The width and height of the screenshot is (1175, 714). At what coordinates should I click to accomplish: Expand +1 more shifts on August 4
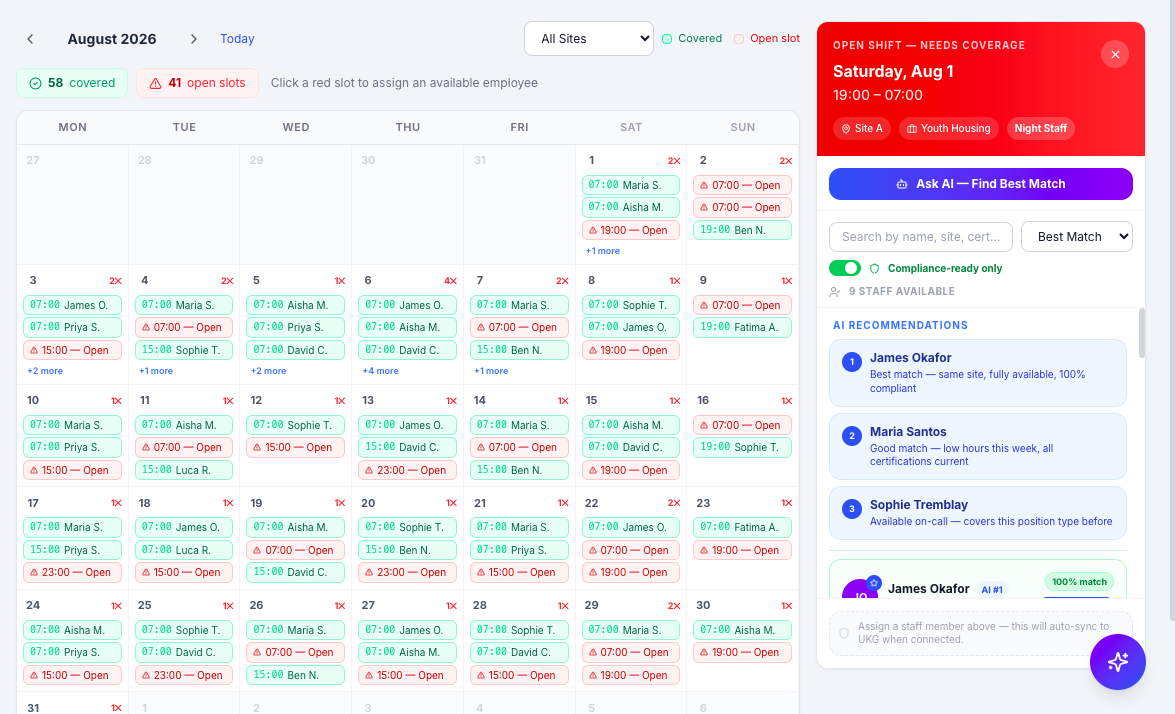[x=156, y=371]
